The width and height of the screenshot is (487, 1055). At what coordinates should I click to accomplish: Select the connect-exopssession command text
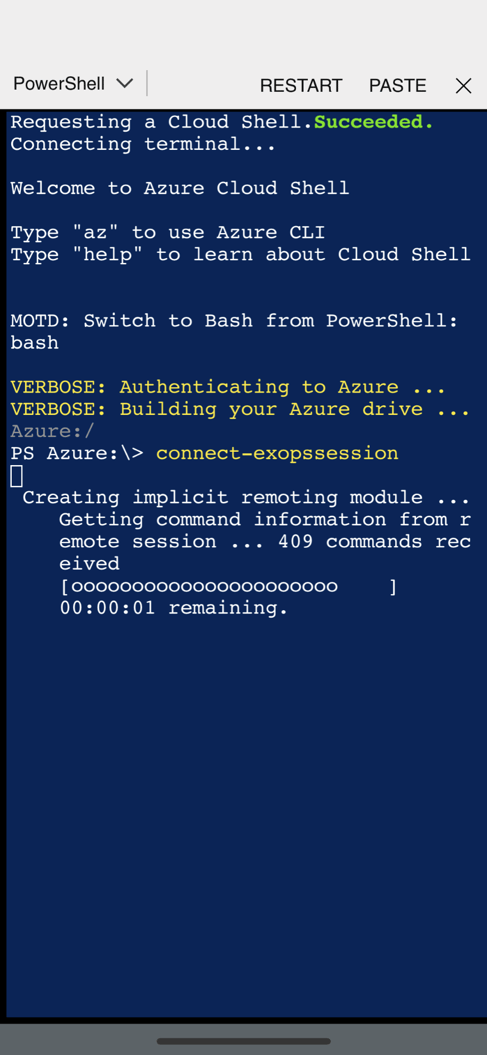(277, 453)
